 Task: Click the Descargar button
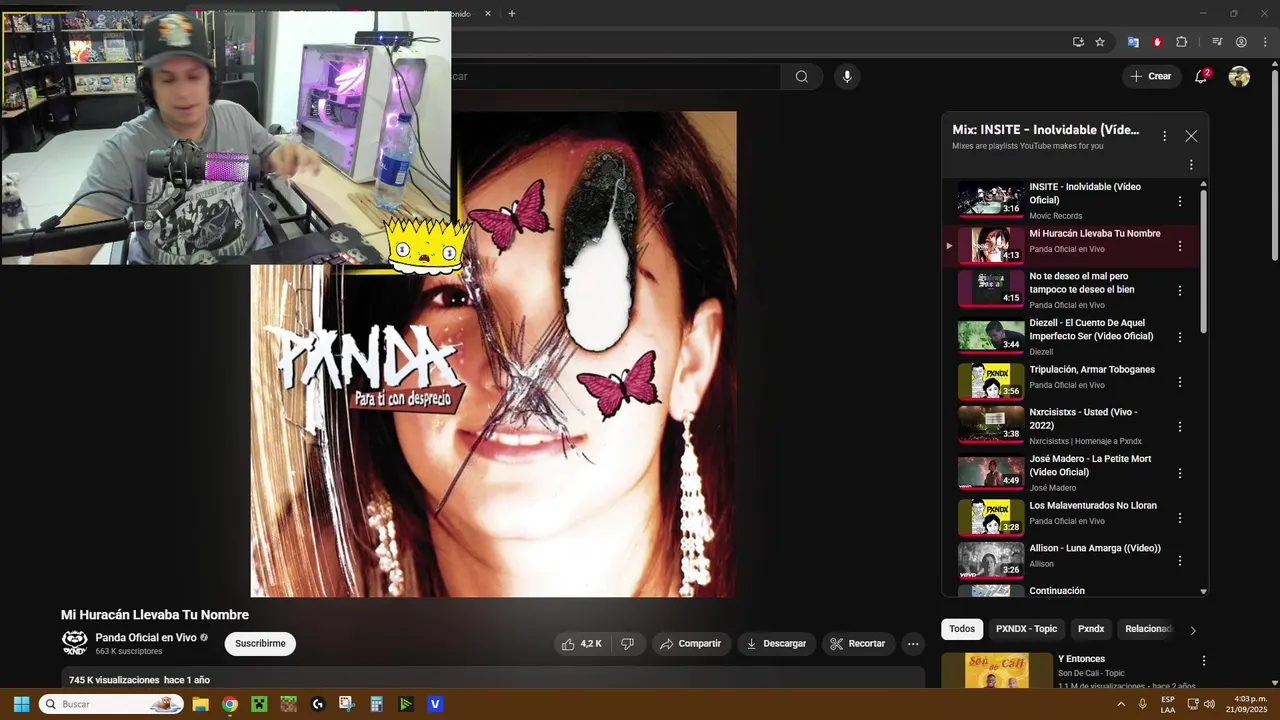coord(777,644)
